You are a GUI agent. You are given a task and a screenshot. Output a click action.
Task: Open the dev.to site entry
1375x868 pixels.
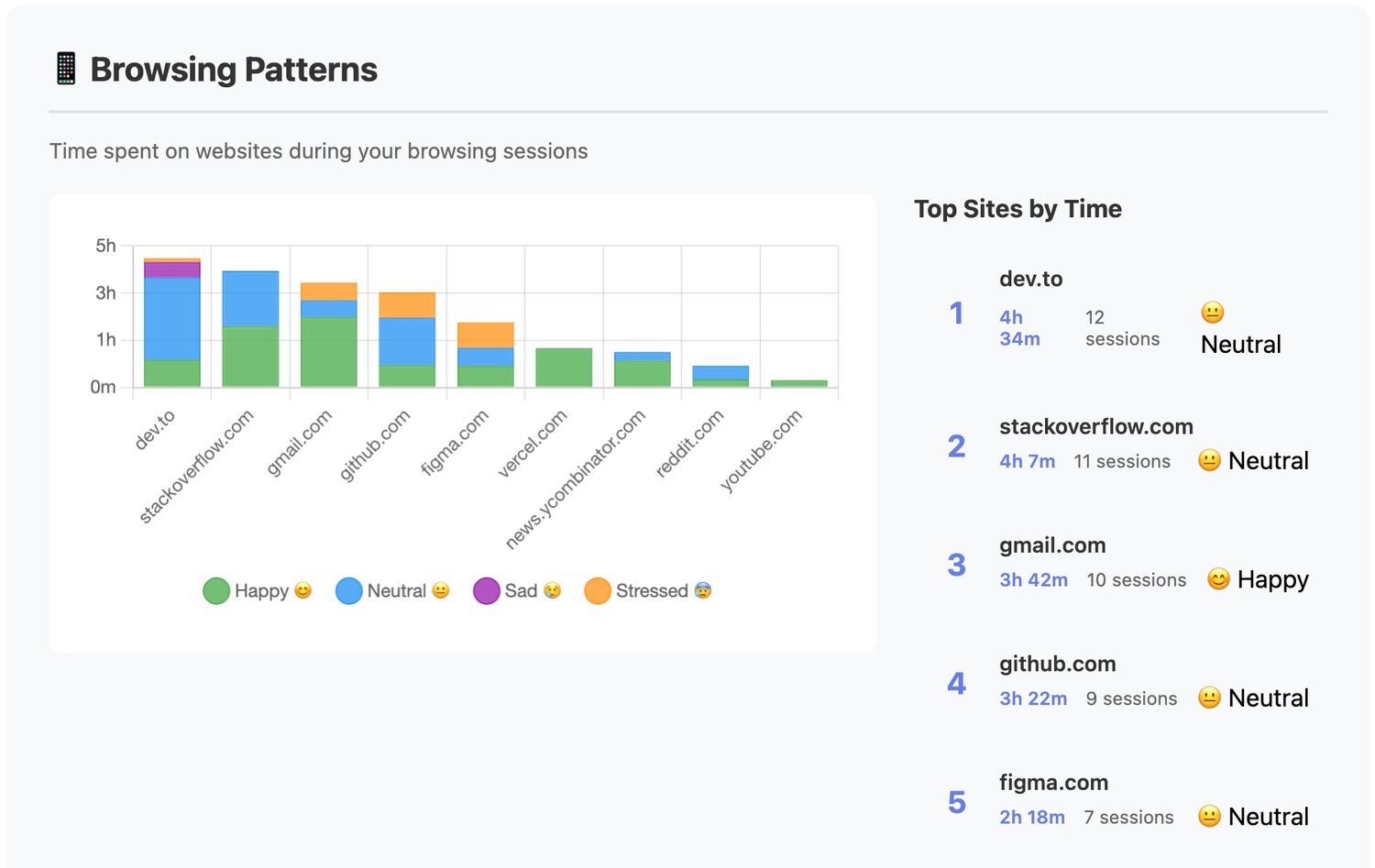tap(1128, 313)
